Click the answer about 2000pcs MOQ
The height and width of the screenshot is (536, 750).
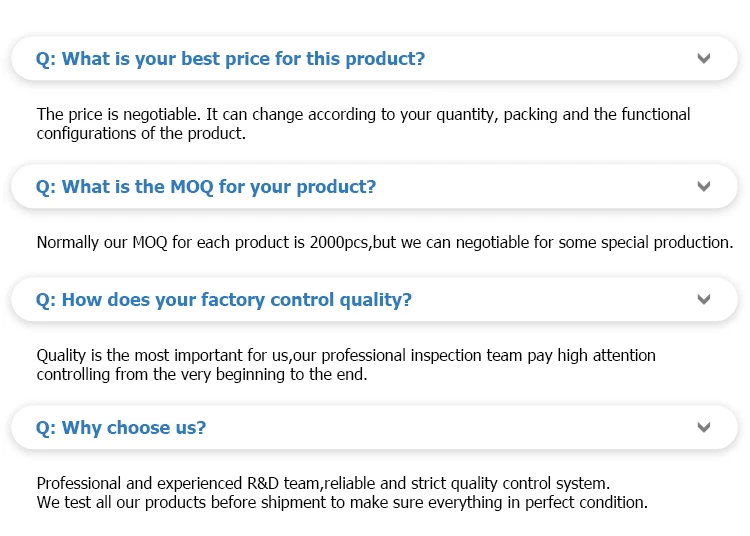click(384, 243)
